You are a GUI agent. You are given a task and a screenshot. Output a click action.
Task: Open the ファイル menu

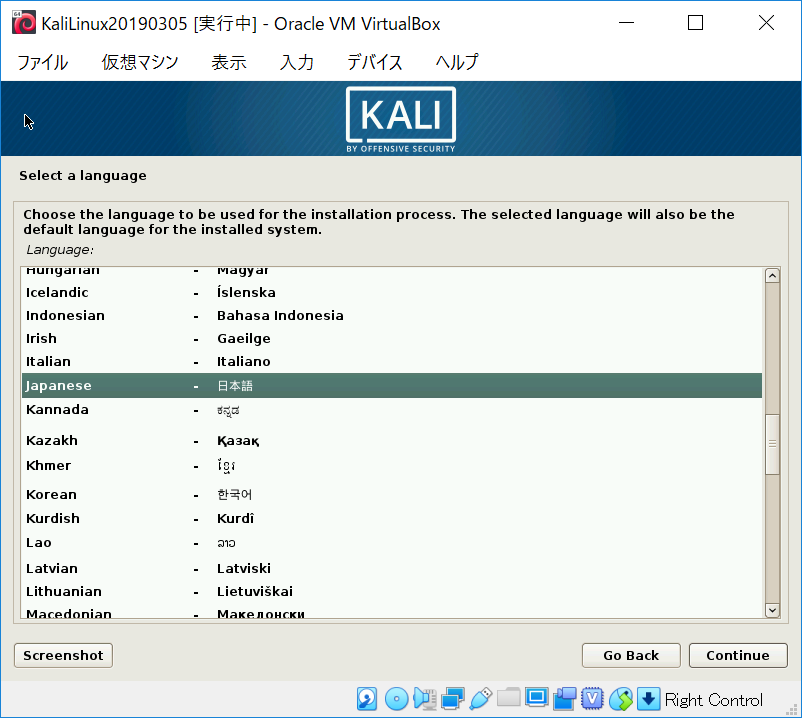[x=43, y=62]
